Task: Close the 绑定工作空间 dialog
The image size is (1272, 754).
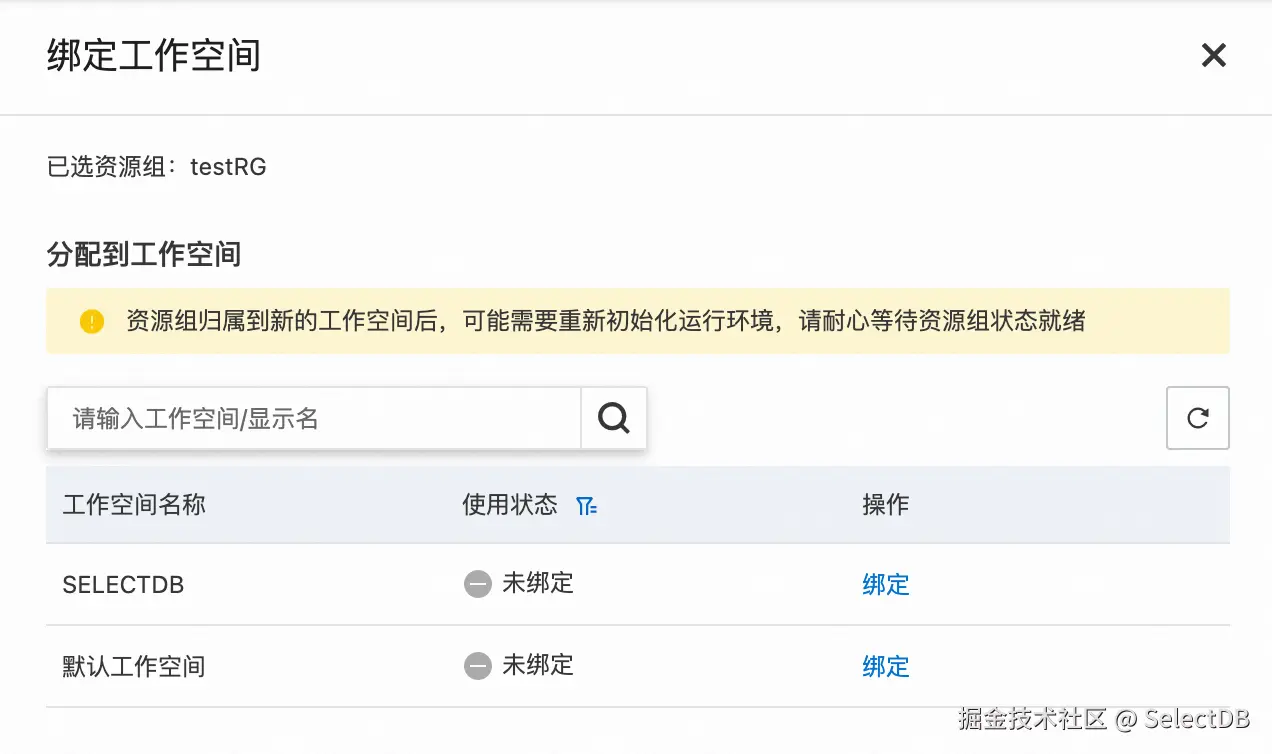Action: tap(1213, 55)
